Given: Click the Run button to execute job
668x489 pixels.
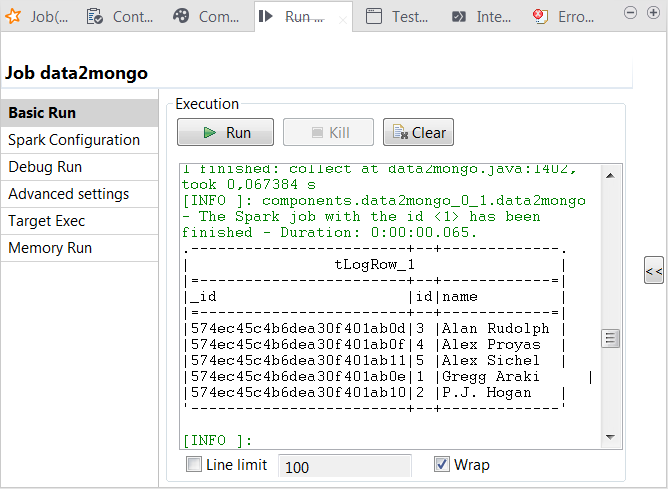Looking at the screenshot, I should 226,132.
